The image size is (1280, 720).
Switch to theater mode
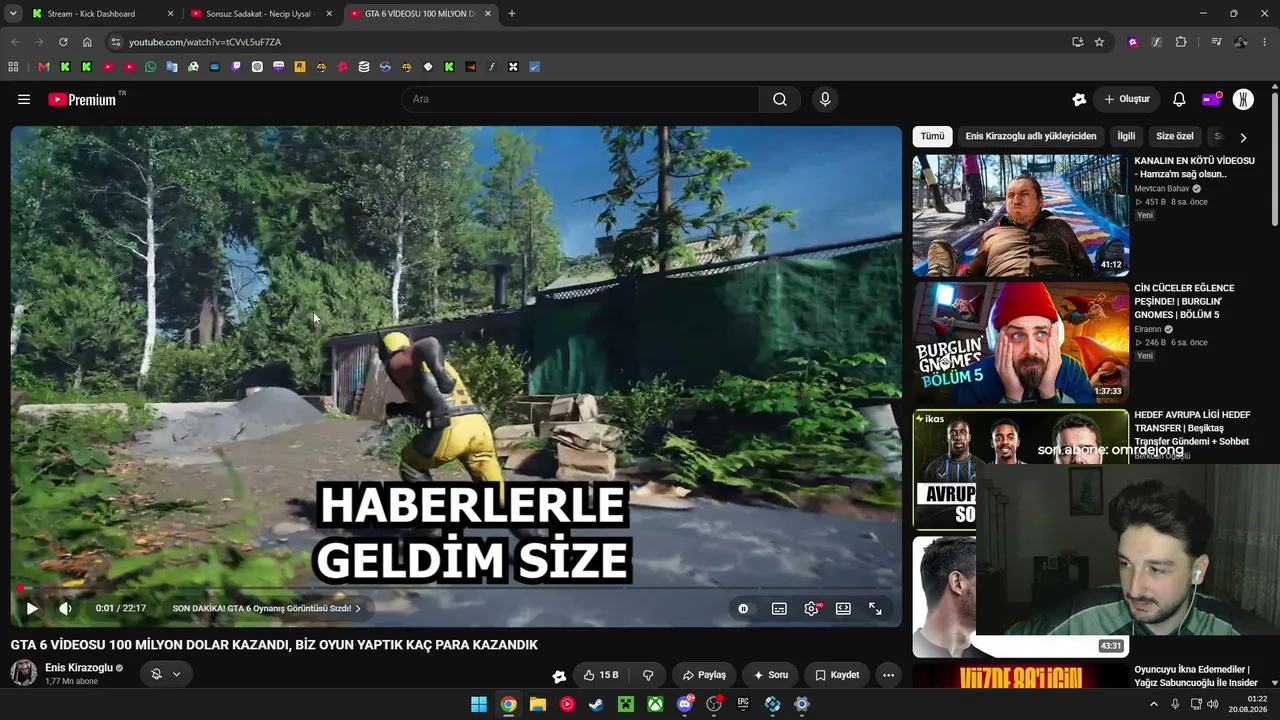843,608
